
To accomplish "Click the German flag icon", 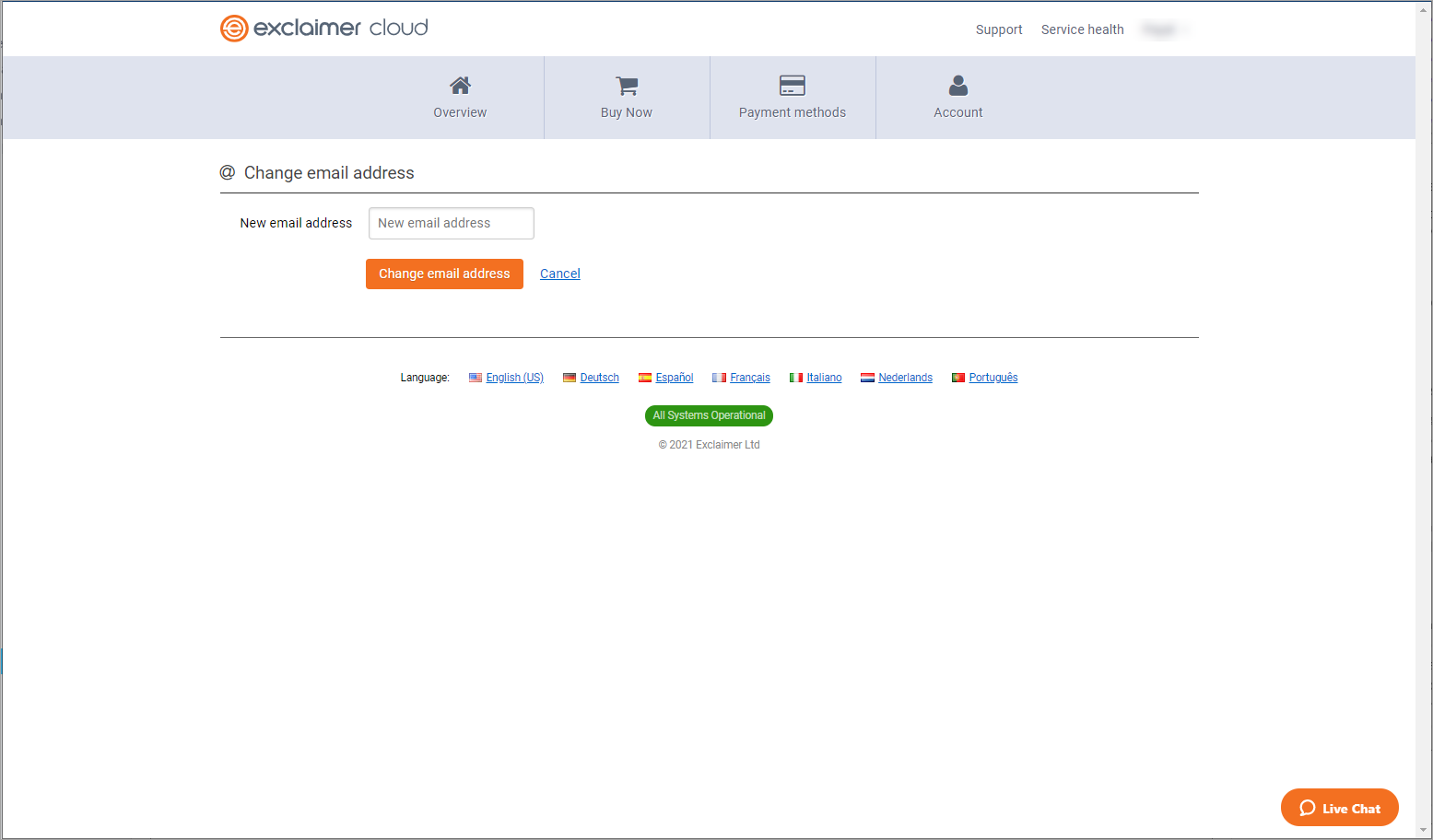I will [x=570, y=378].
